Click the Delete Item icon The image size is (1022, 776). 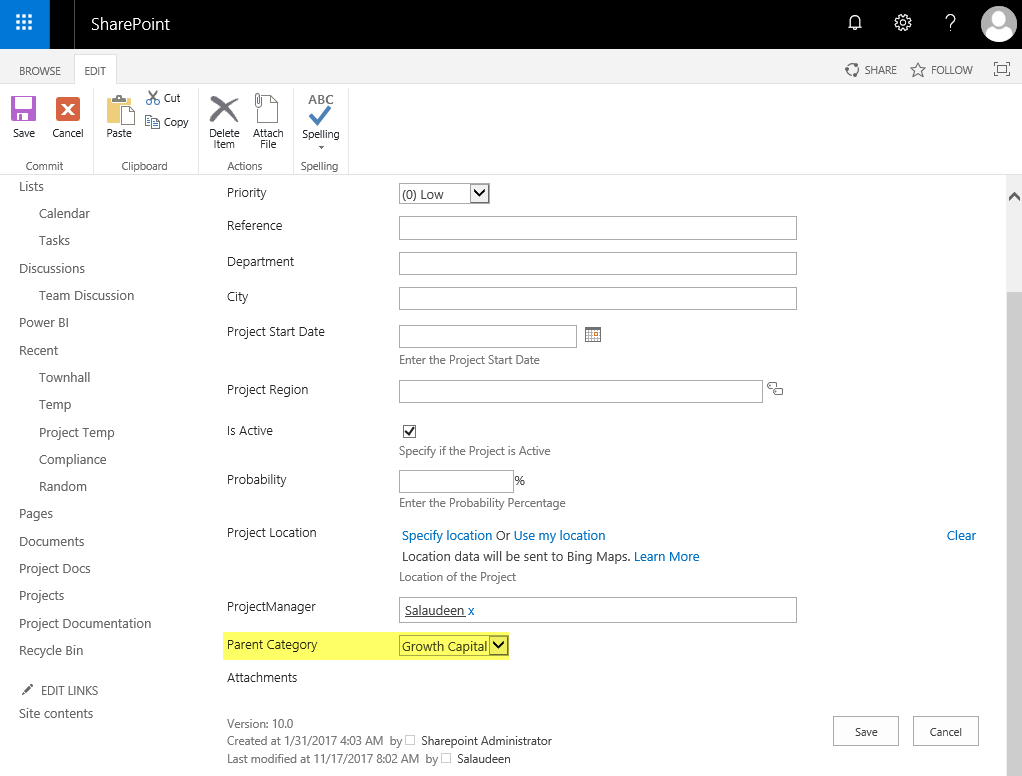[224, 109]
